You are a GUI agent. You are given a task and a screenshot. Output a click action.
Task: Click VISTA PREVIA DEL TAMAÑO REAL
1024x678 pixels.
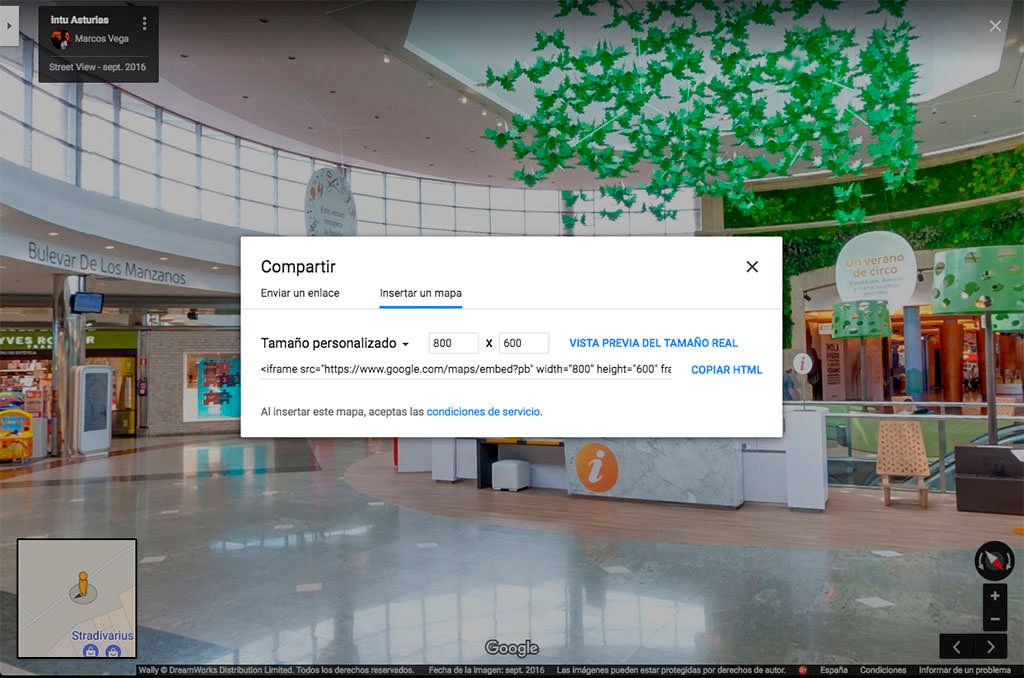click(653, 343)
